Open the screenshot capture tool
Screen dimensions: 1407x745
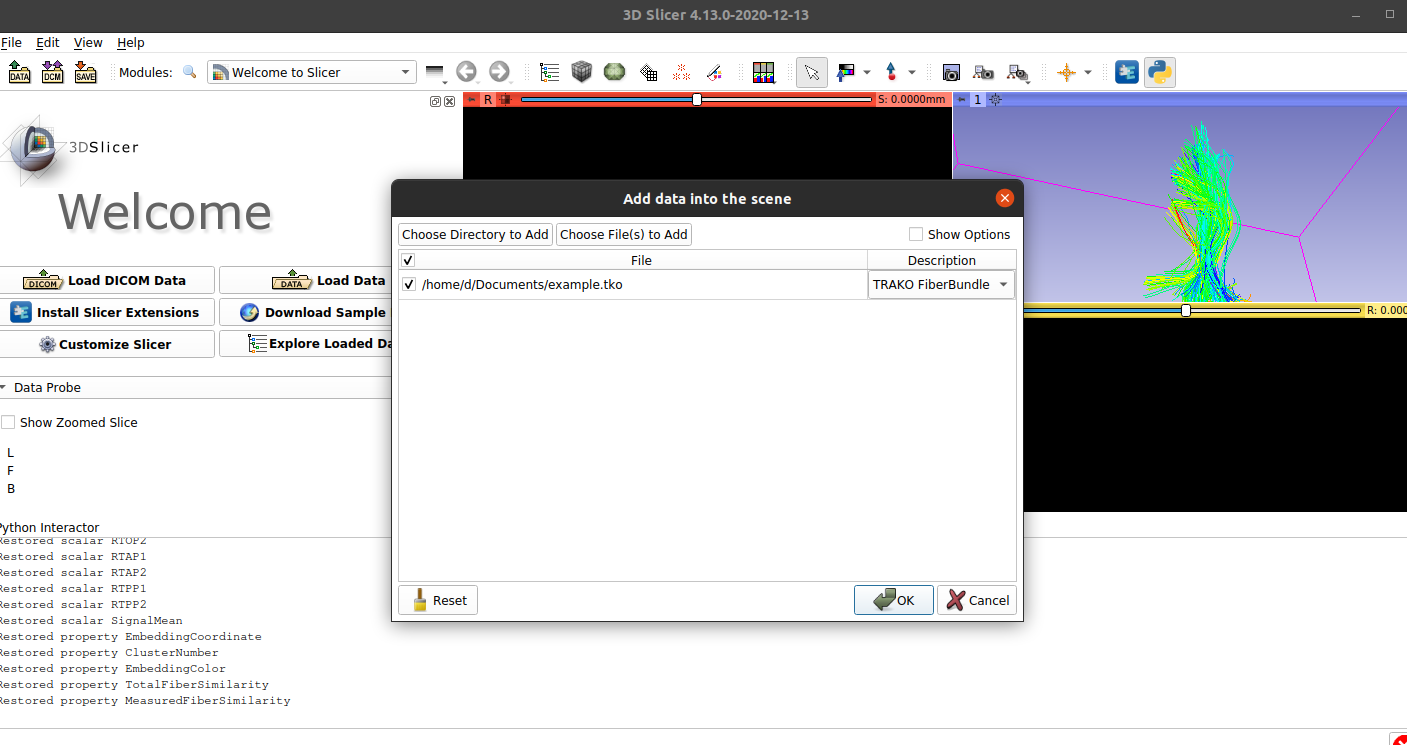(951, 72)
